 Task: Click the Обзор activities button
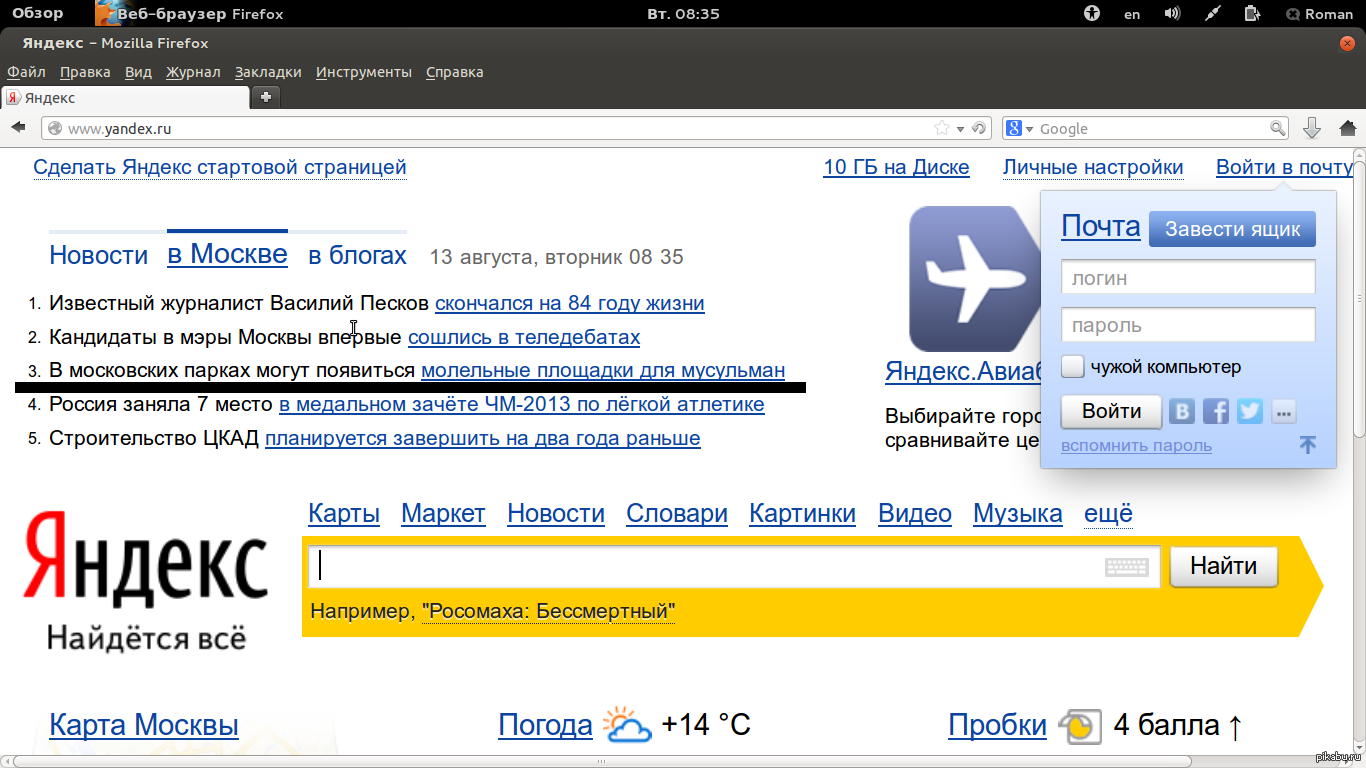pyautogui.click(x=39, y=13)
